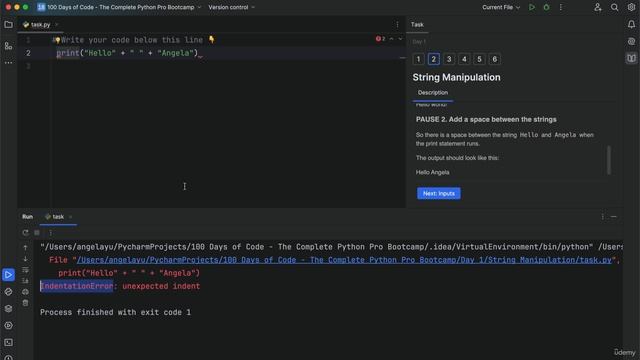The image size is (640, 360).
Task: Open the Code With Me user icon
Action: pyautogui.click(x=598, y=7)
